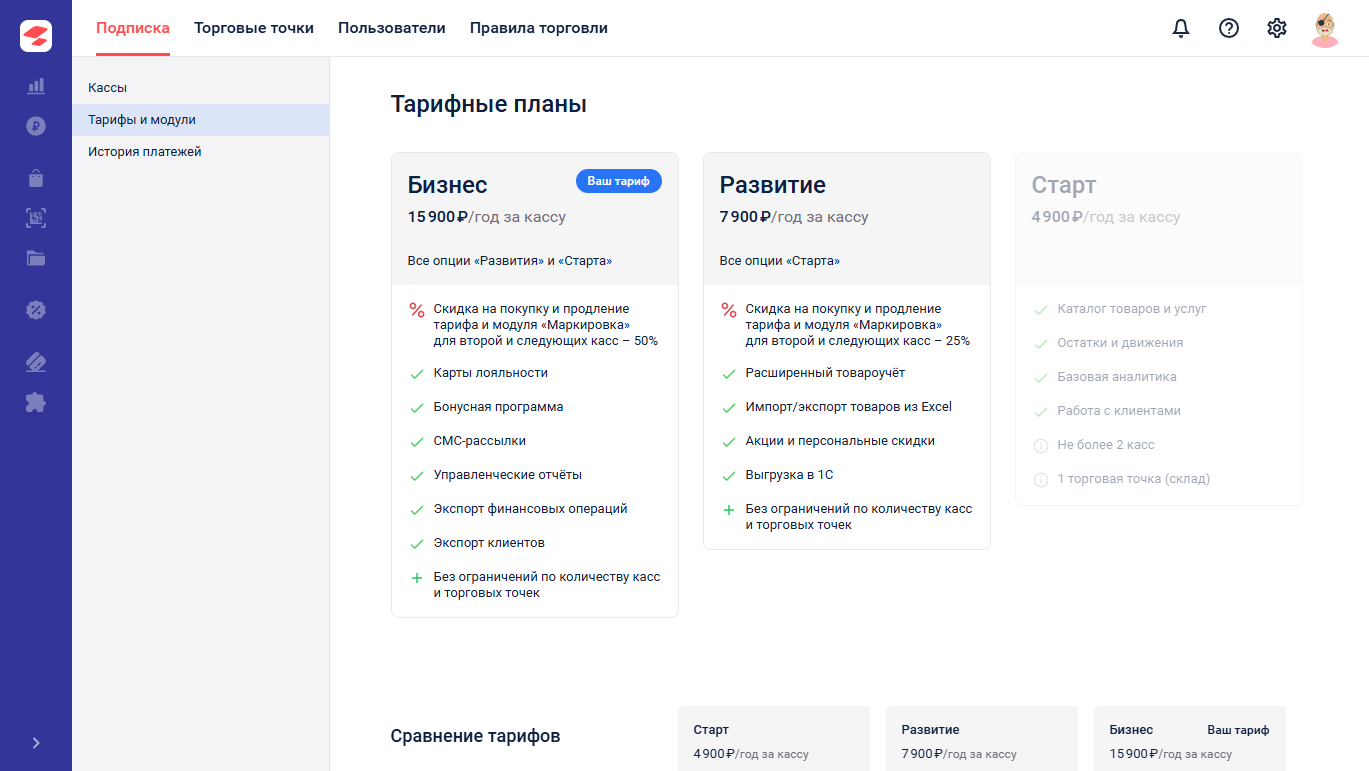1369x771 pixels.
Task: Click the Бонусная программа feature
Action: click(498, 407)
